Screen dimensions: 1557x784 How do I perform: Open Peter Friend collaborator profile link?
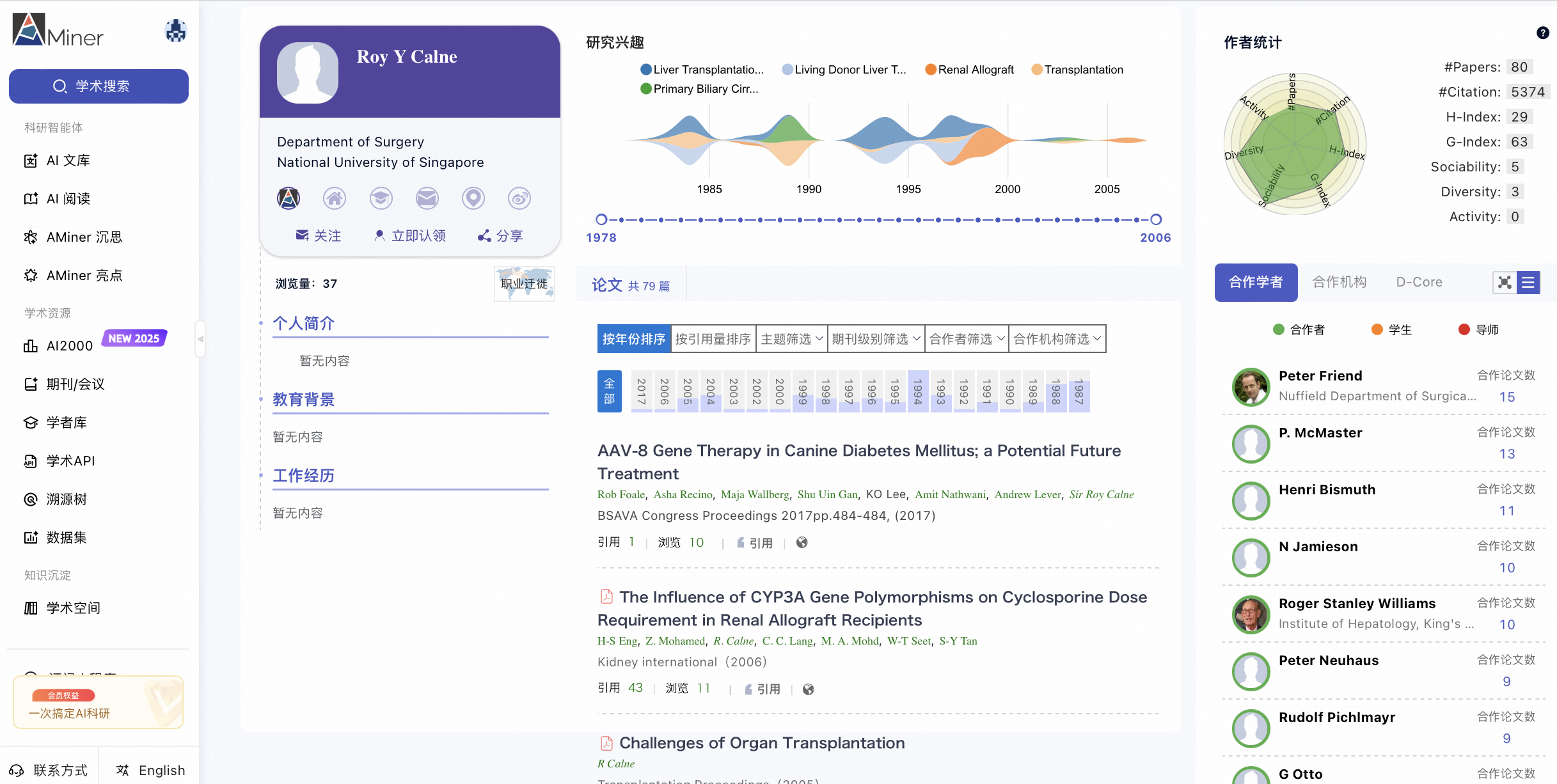(x=1320, y=376)
